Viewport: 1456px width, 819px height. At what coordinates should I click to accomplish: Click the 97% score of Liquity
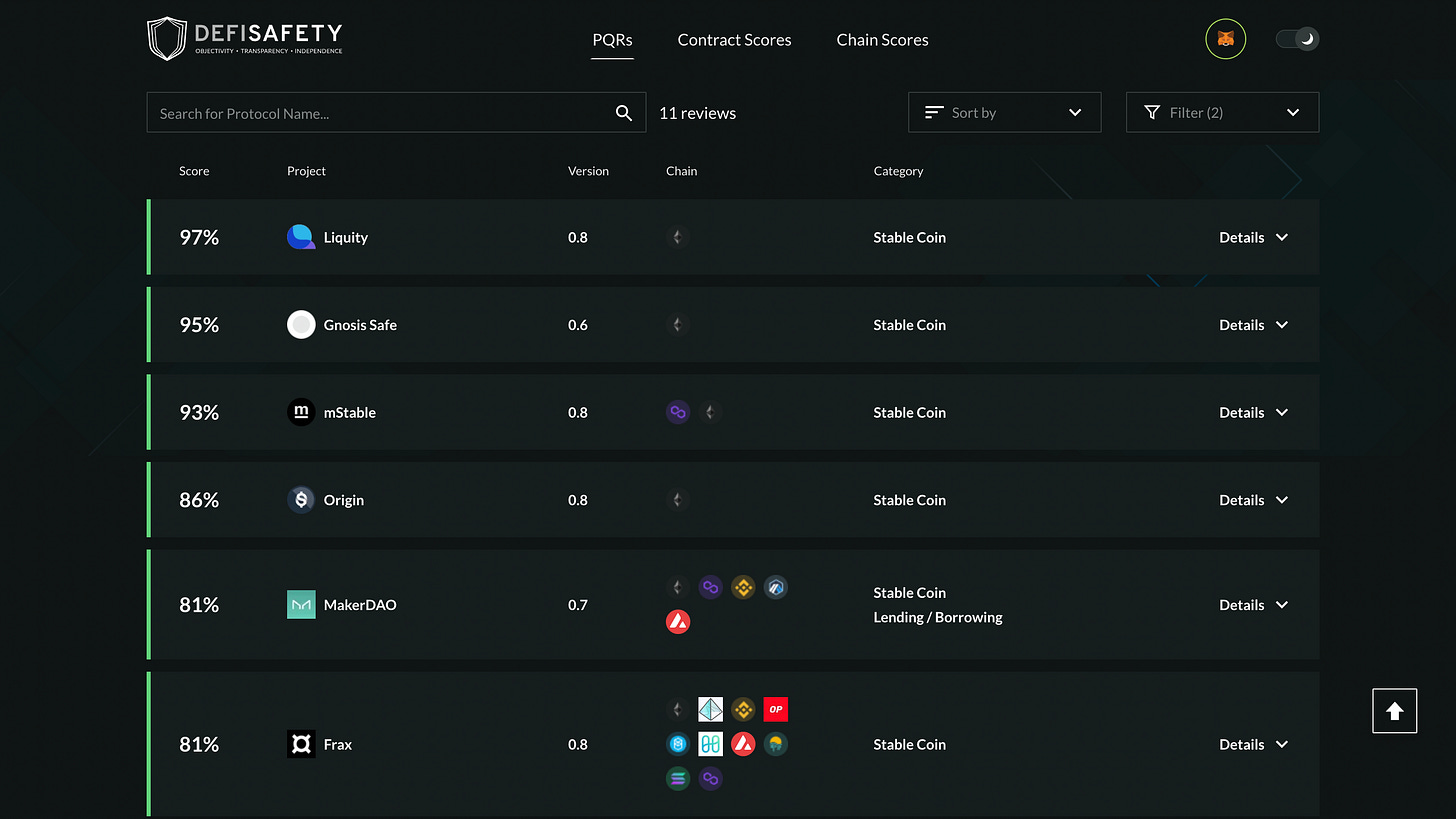coord(199,237)
